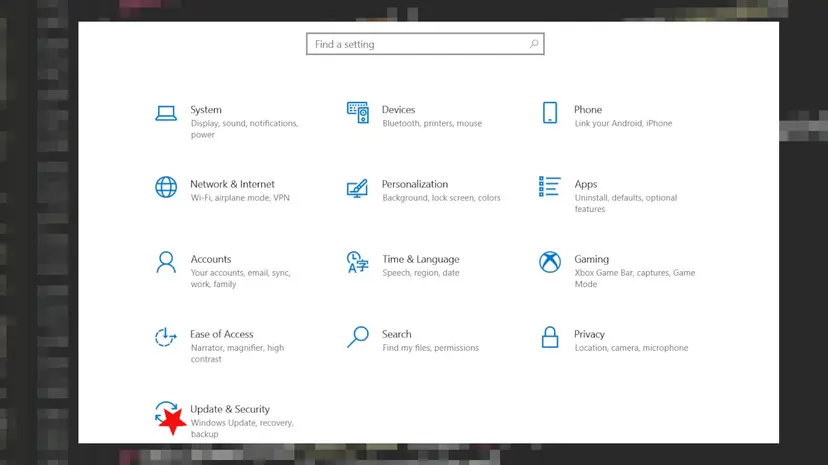Viewport: 828px width, 465px height.
Task: Open Ease of Access title
Action: [222, 334]
